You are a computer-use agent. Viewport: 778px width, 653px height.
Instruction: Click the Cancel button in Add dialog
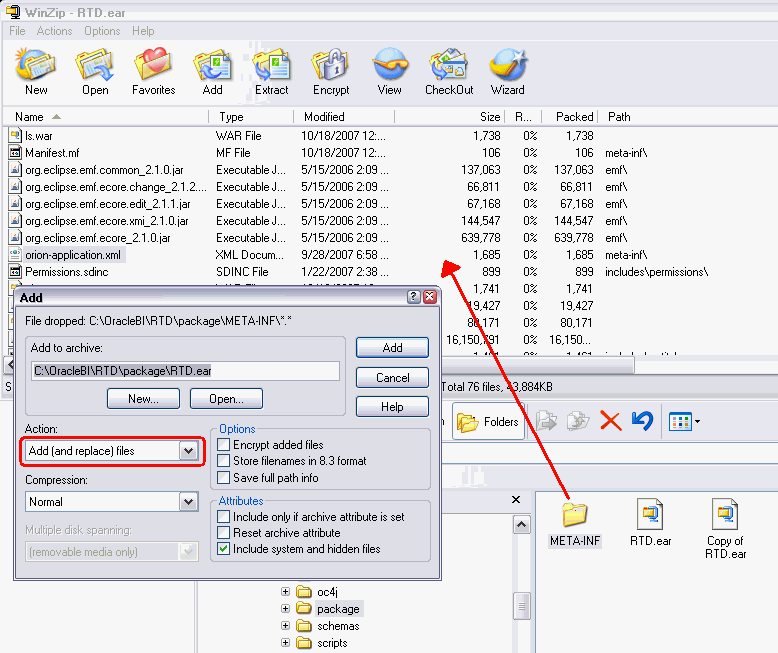click(392, 378)
